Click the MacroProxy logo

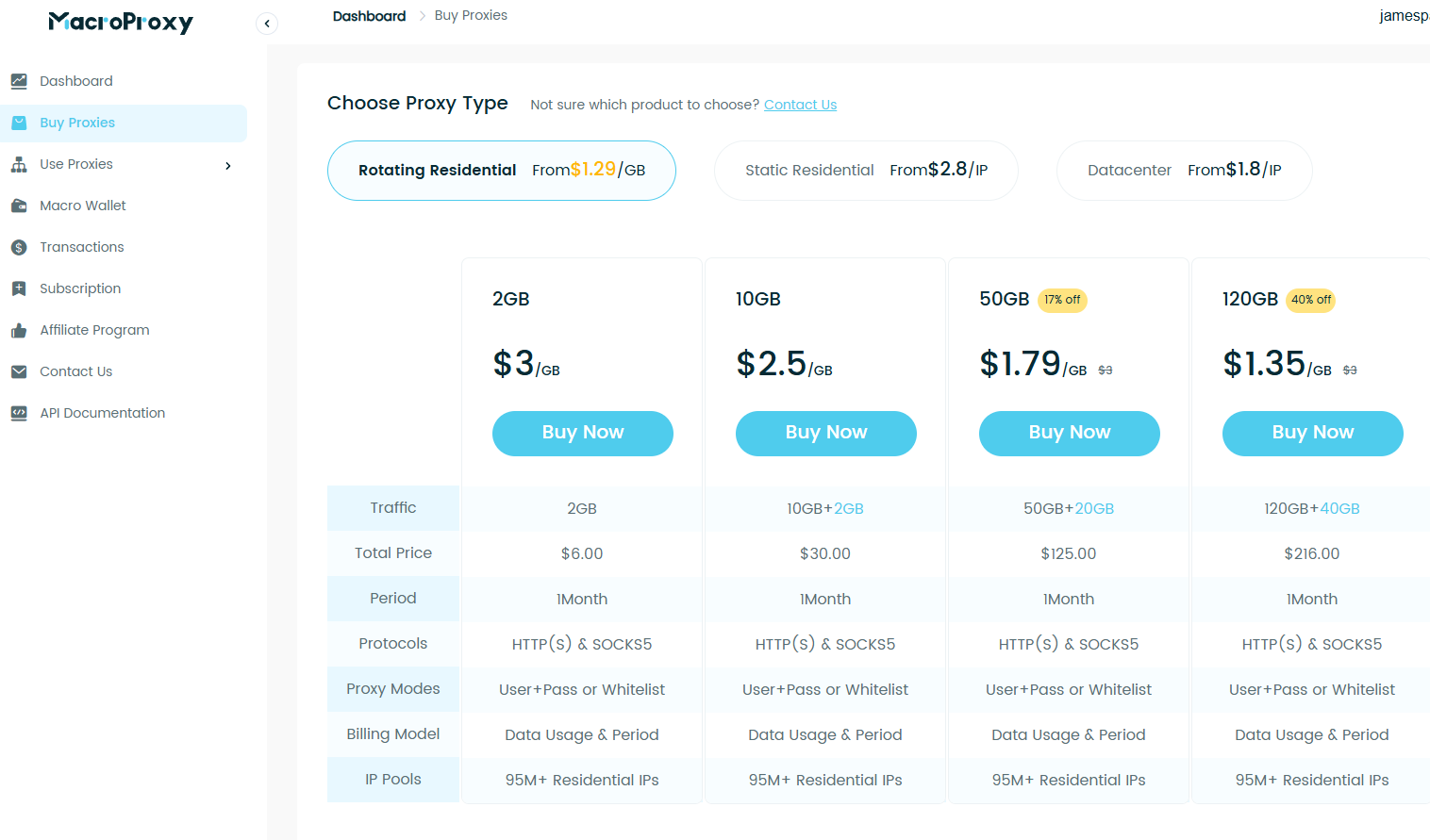pos(121,22)
